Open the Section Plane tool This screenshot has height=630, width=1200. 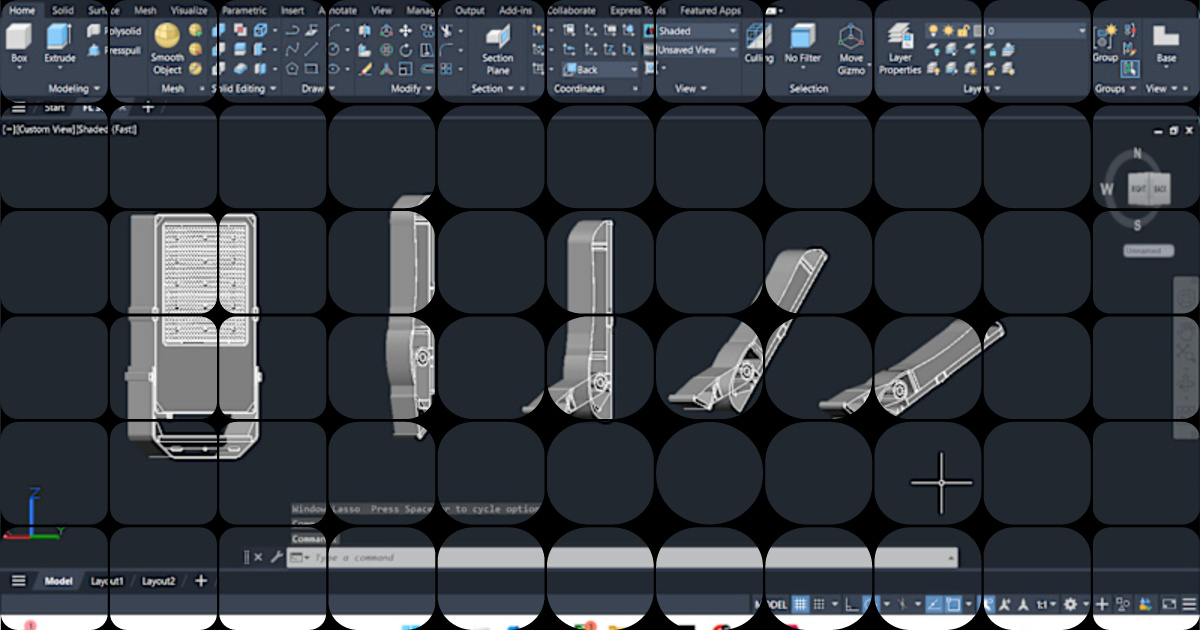tap(497, 50)
